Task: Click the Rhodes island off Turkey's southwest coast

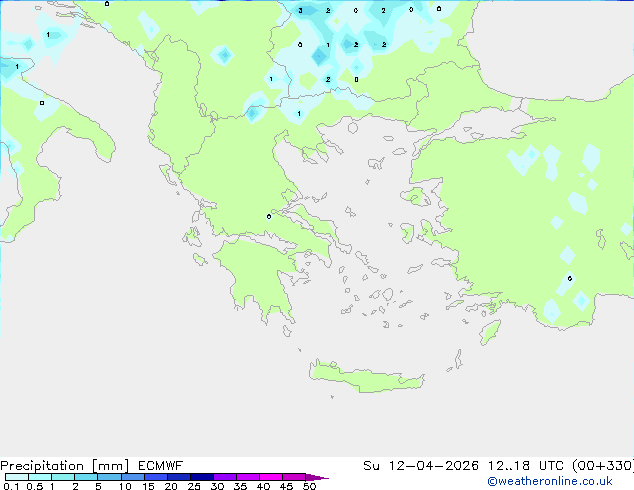Action: [489, 332]
